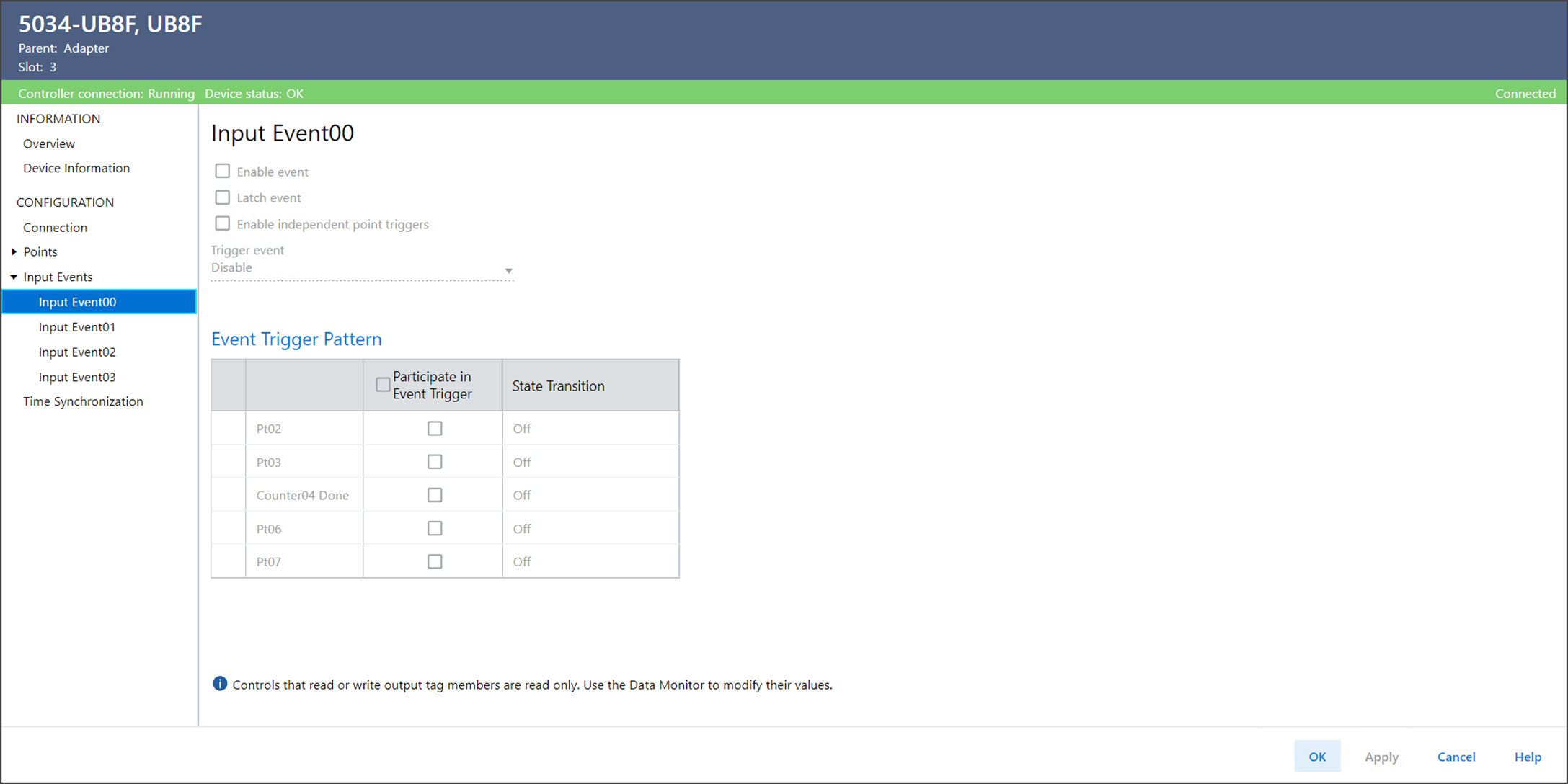This screenshot has height=784, width=1568.
Task: Collapse the Input Events tree node
Action: [14, 277]
